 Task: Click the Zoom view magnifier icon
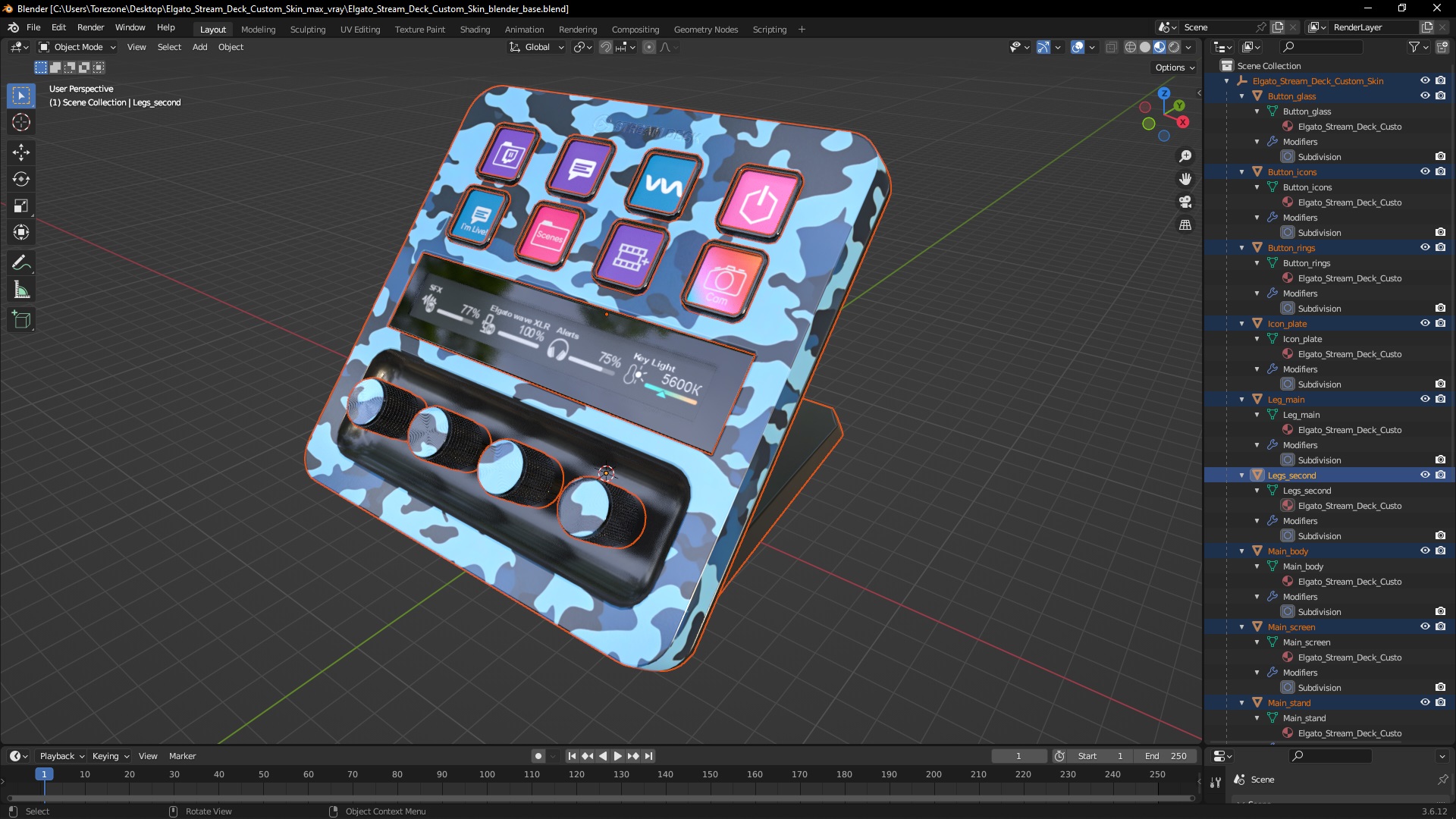tap(1185, 156)
